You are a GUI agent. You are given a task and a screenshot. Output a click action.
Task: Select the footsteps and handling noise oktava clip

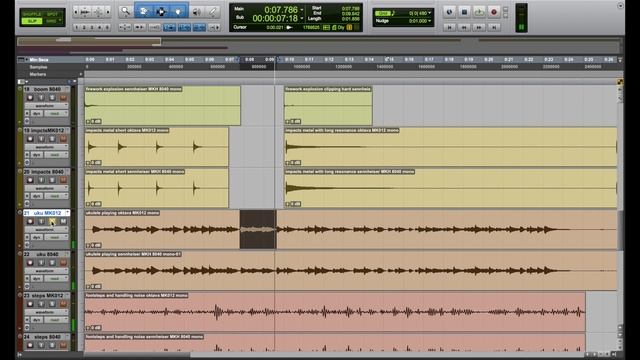pyautogui.click(x=335, y=312)
